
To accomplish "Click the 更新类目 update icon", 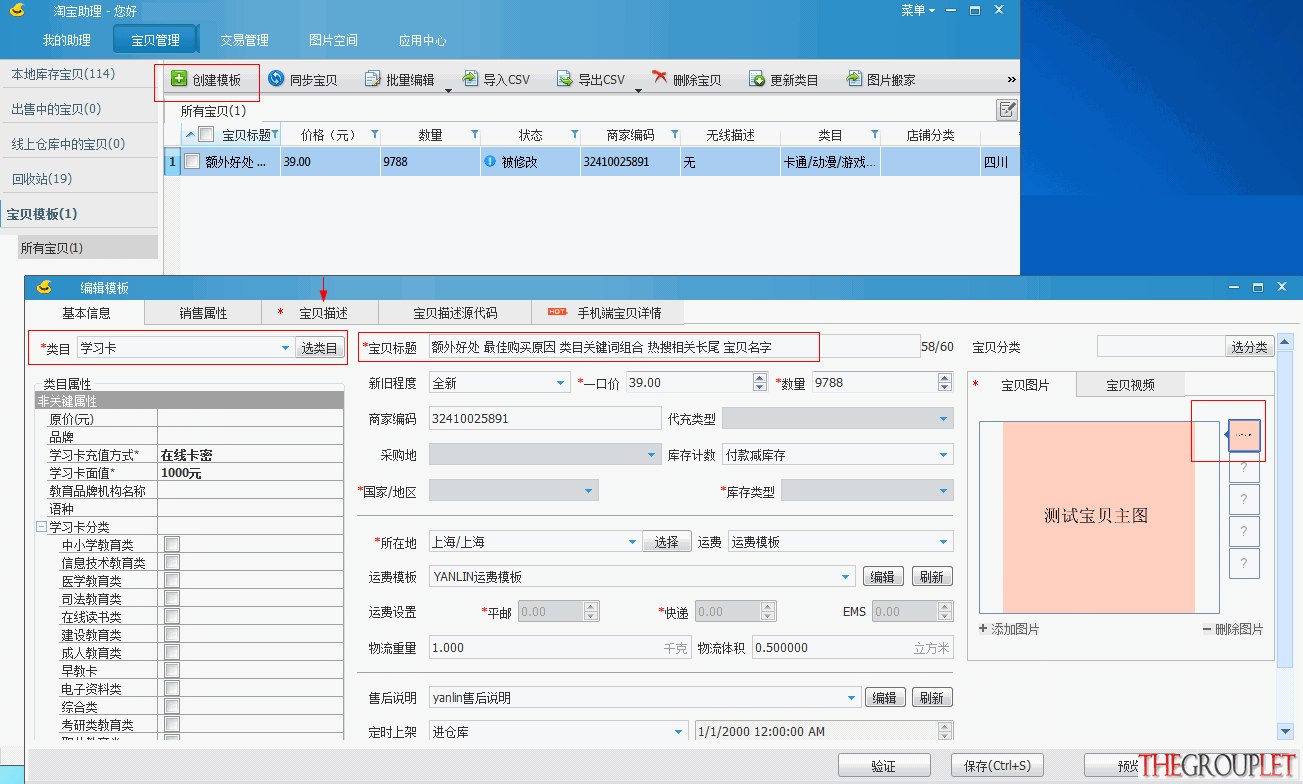I will click(x=757, y=79).
